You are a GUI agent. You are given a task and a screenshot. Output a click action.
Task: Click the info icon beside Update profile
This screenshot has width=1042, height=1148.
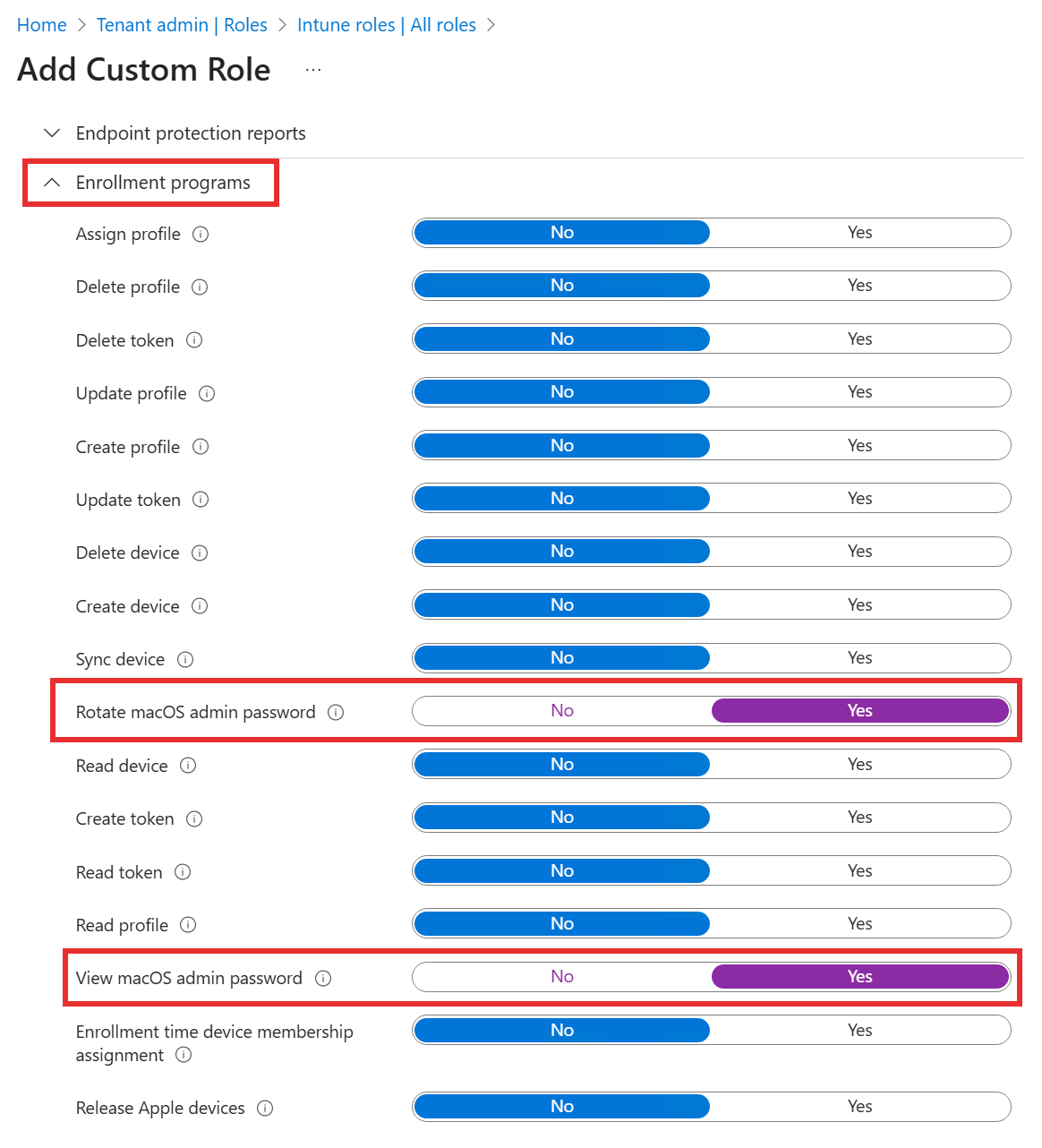click(x=207, y=394)
